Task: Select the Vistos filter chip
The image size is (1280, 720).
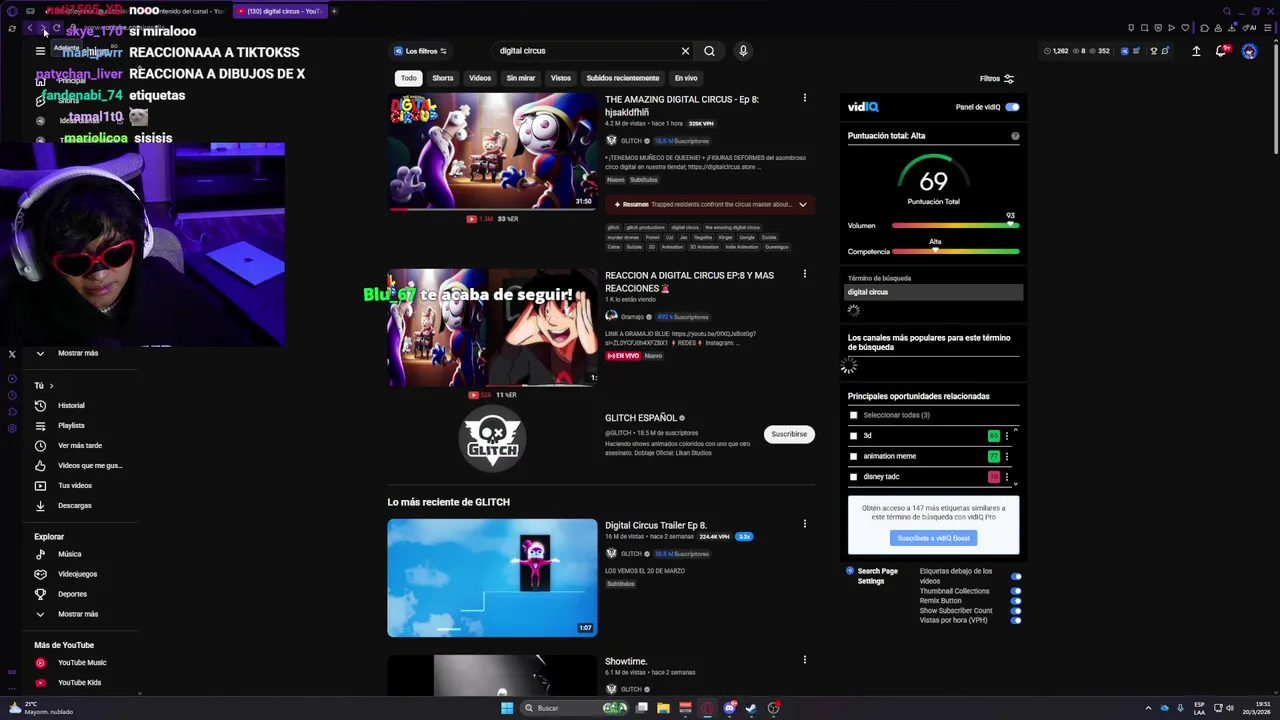Action: (x=561, y=78)
